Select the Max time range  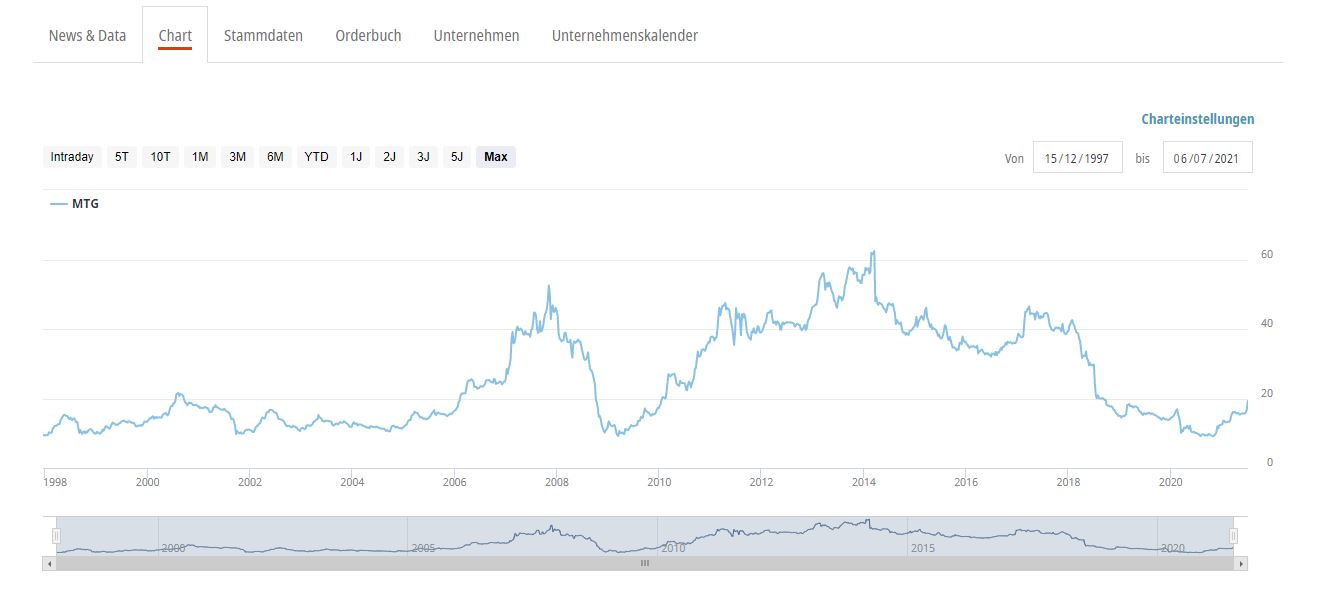pos(496,157)
